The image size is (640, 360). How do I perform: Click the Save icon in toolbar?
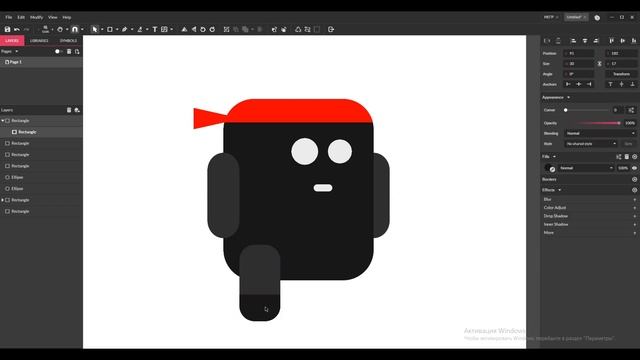point(7,29)
